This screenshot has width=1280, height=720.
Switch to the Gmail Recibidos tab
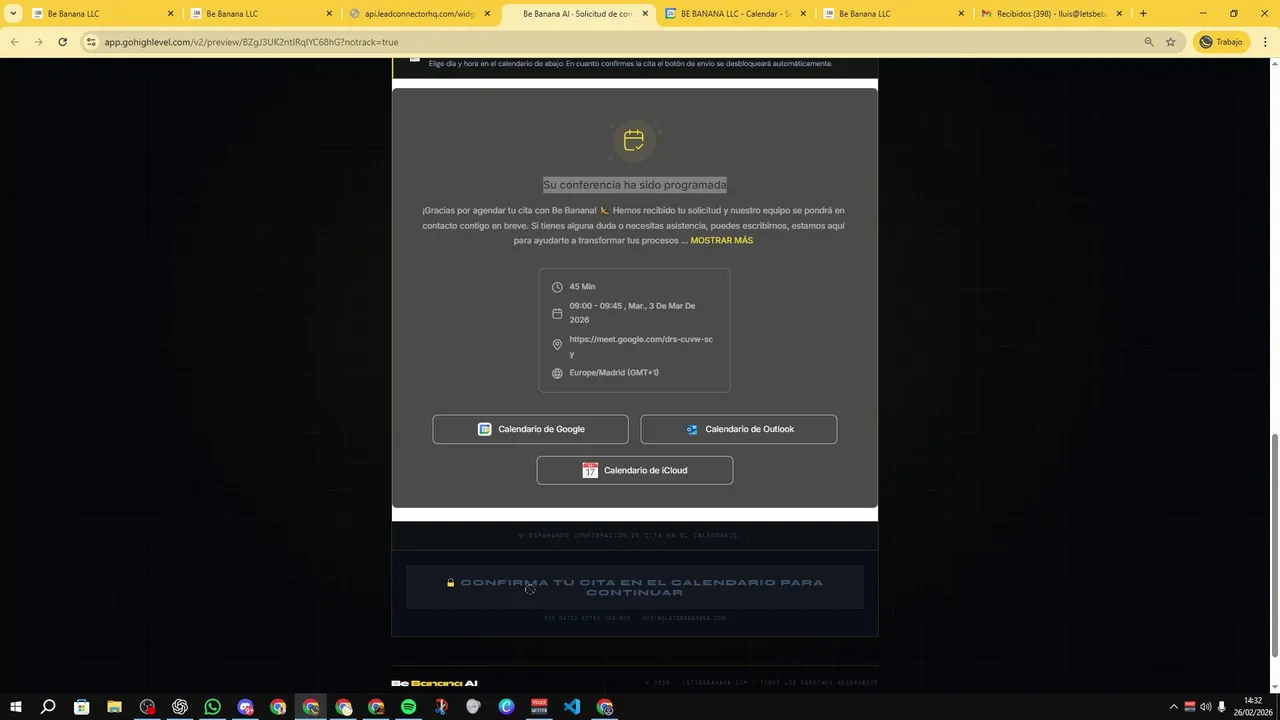coord(1052,14)
